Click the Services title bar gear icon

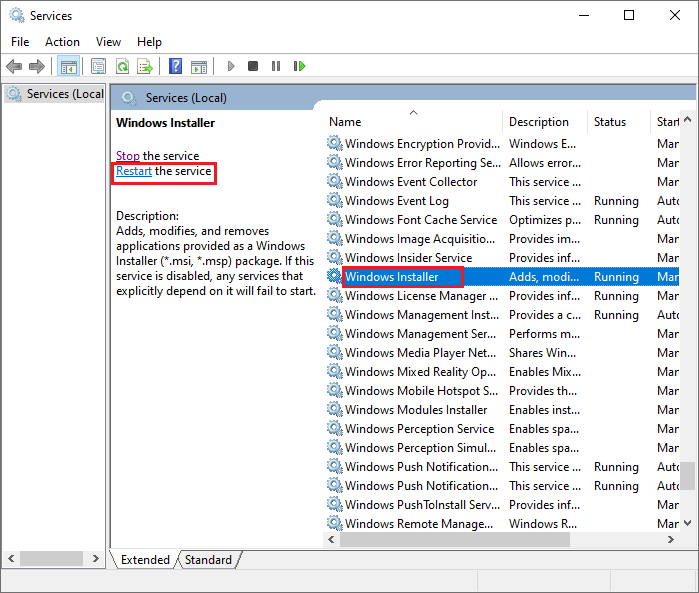point(17,16)
